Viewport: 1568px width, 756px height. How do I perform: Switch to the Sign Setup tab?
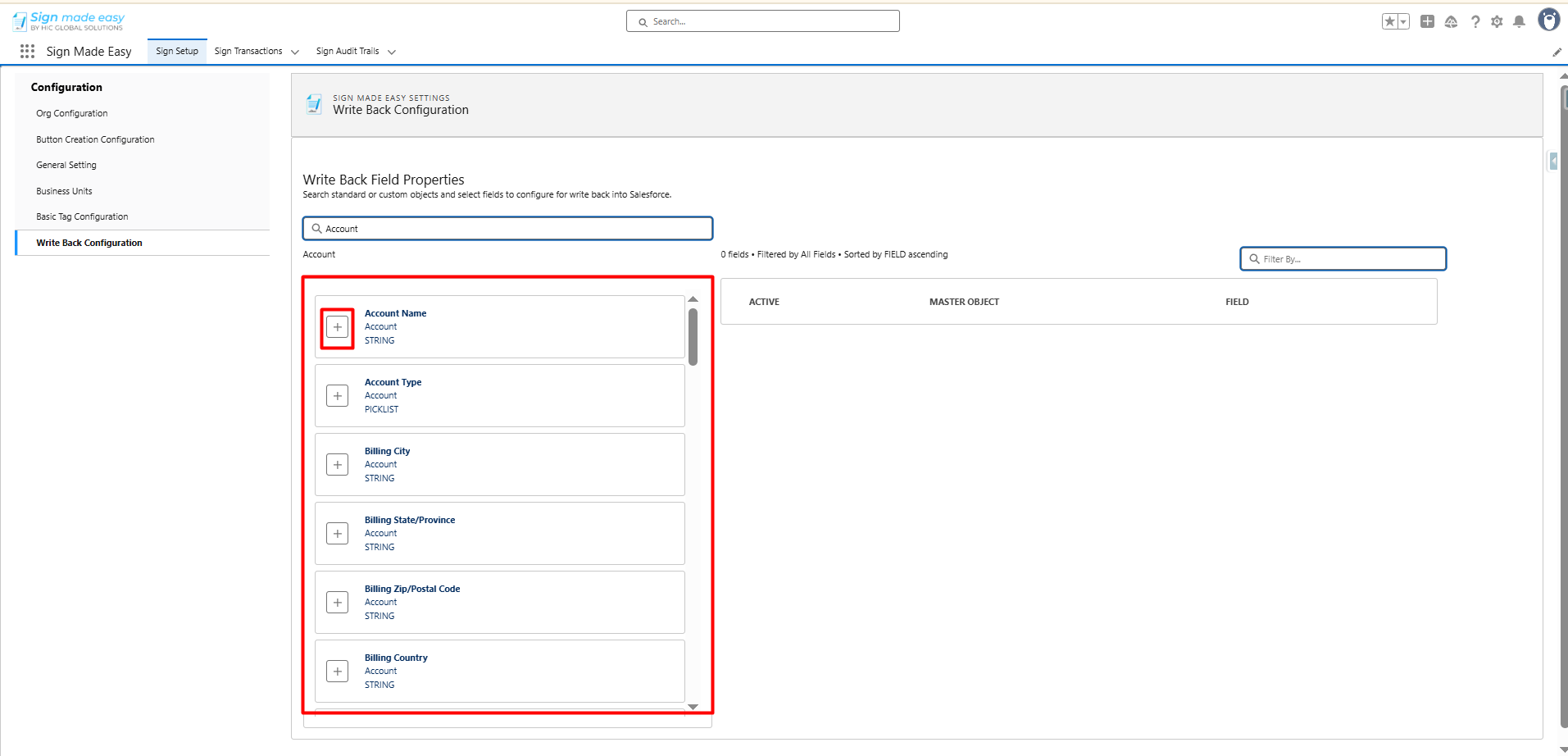[177, 51]
